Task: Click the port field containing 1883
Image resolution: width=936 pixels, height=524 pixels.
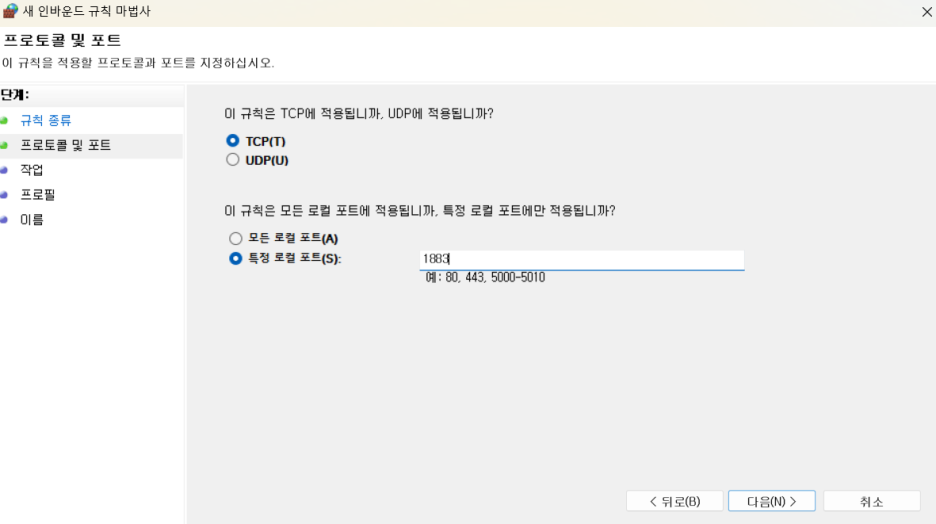Action: [x=582, y=260]
